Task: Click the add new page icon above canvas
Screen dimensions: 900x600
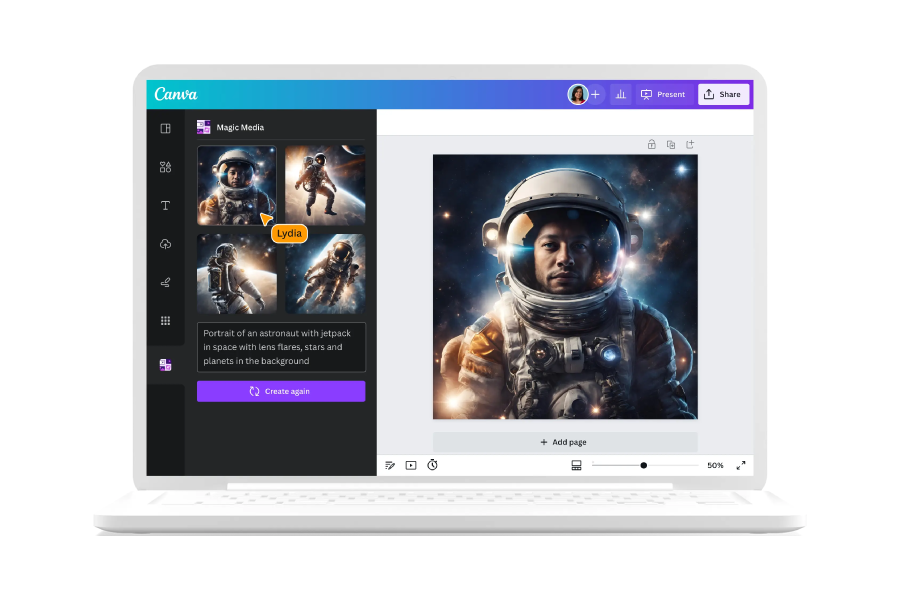Action: point(690,144)
